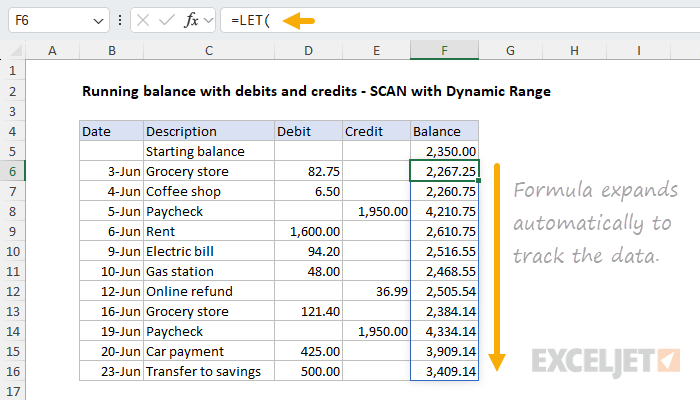The height and width of the screenshot is (400, 700).
Task: Select column A header
Action: click(x=52, y=50)
